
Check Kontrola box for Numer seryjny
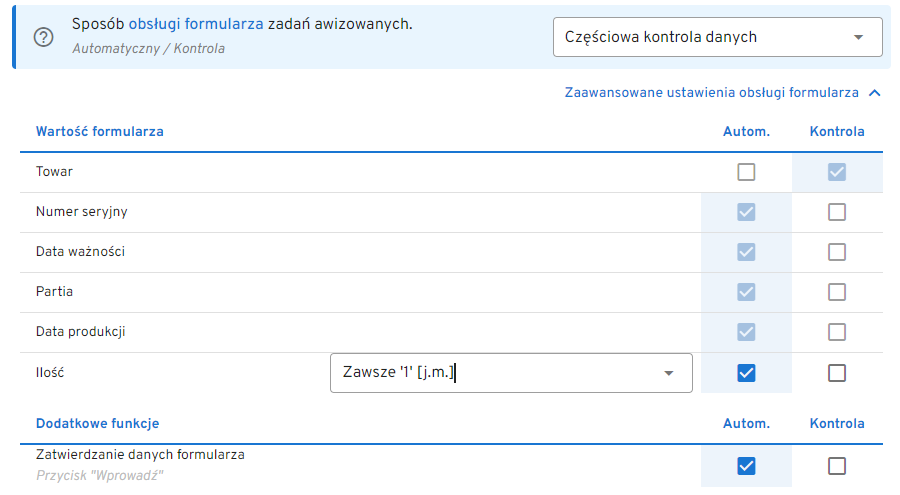point(837,212)
